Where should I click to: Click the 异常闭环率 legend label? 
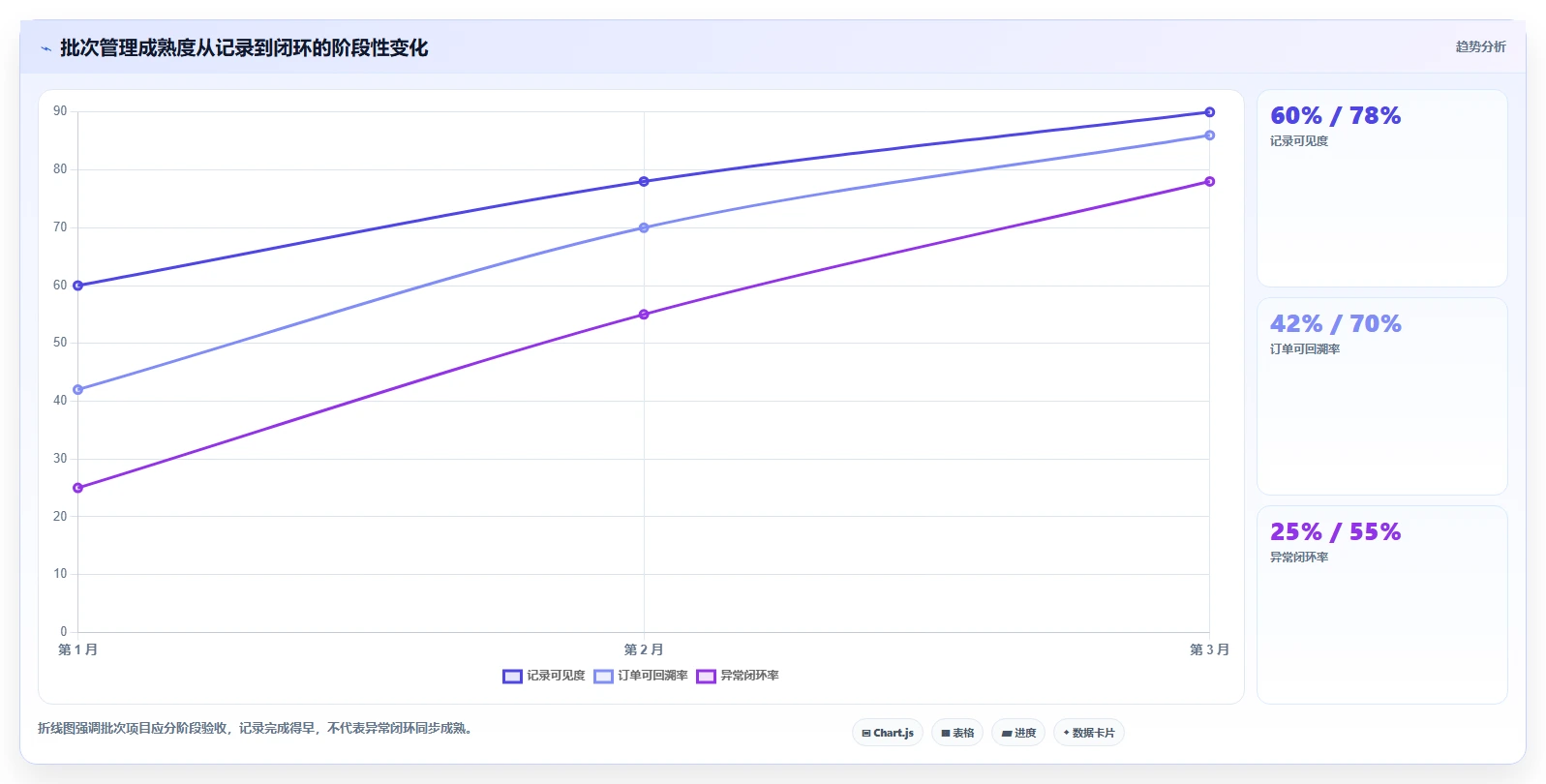click(x=749, y=676)
